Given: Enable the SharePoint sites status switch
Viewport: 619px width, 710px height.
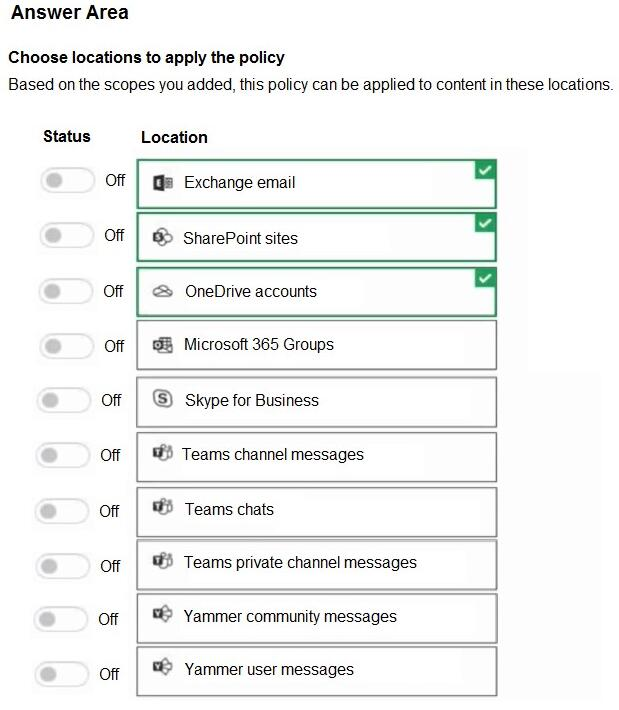Looking at the screenshot, I should pyautogui.click(x=67, y=235).
